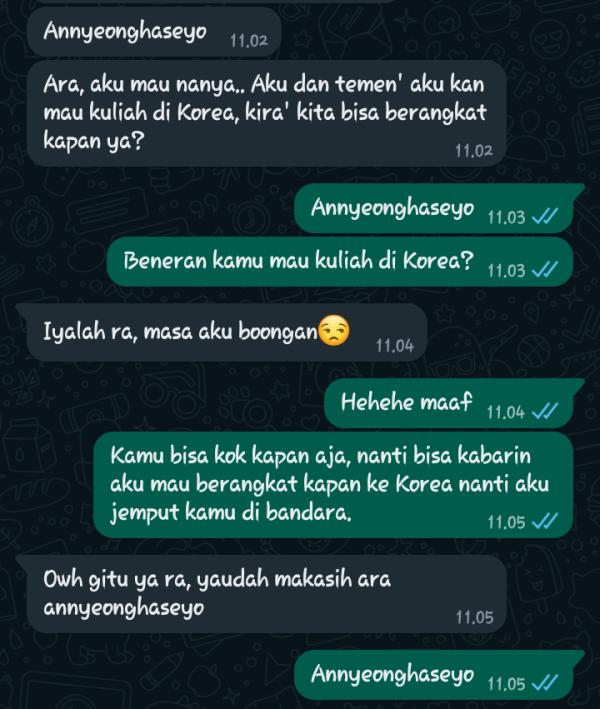Tap read receipt ticks on first sent Annyeonghaseyo
This screenshot has height=709, width=600.
click(x=545, y=217)
